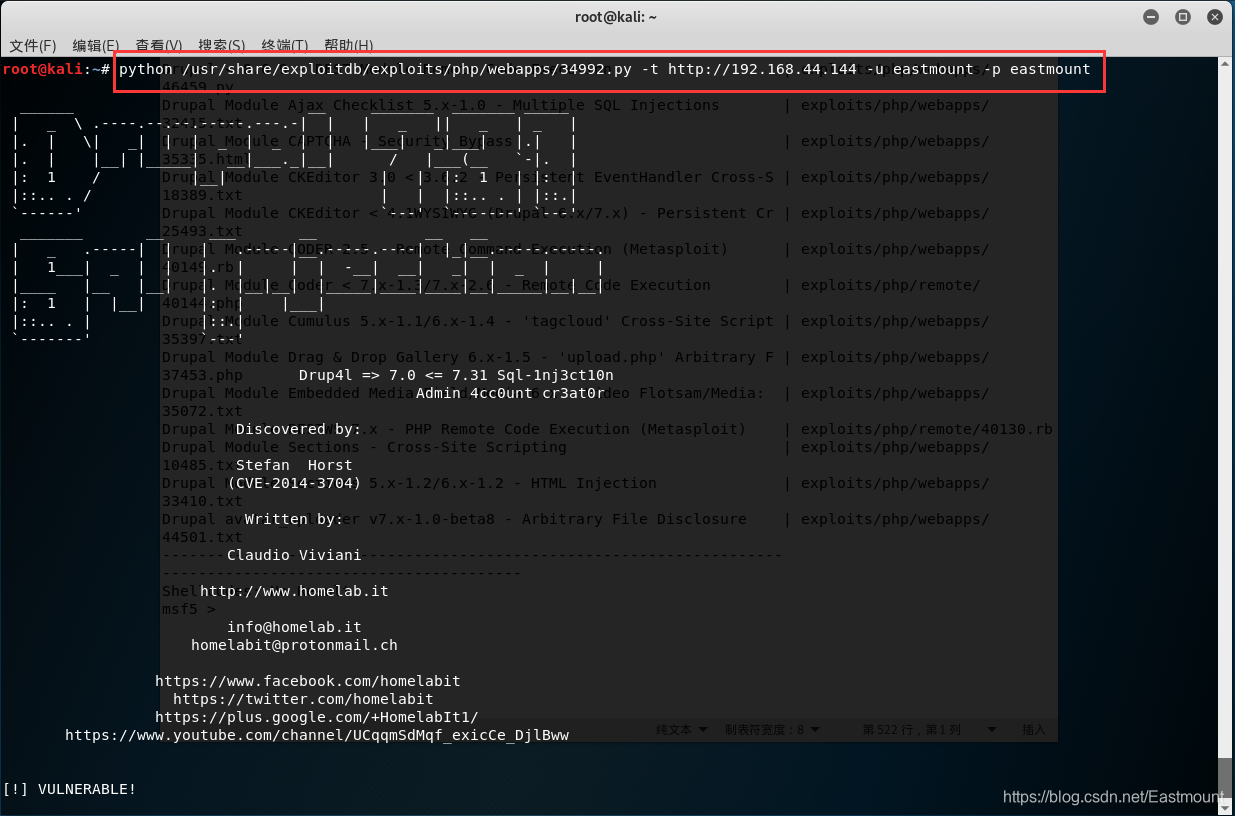
Task: Maximize the root@kali terminal window
Action: (x=1183, y=17)
